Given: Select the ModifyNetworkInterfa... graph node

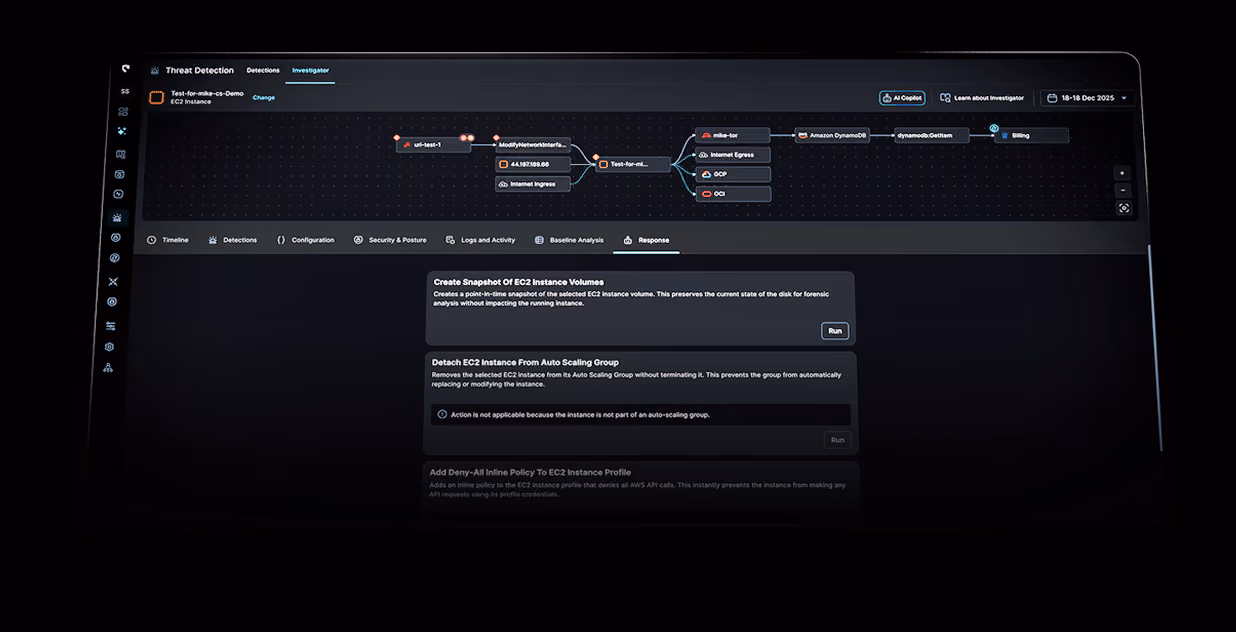Looking at the screenshot, I should [533, 145].
